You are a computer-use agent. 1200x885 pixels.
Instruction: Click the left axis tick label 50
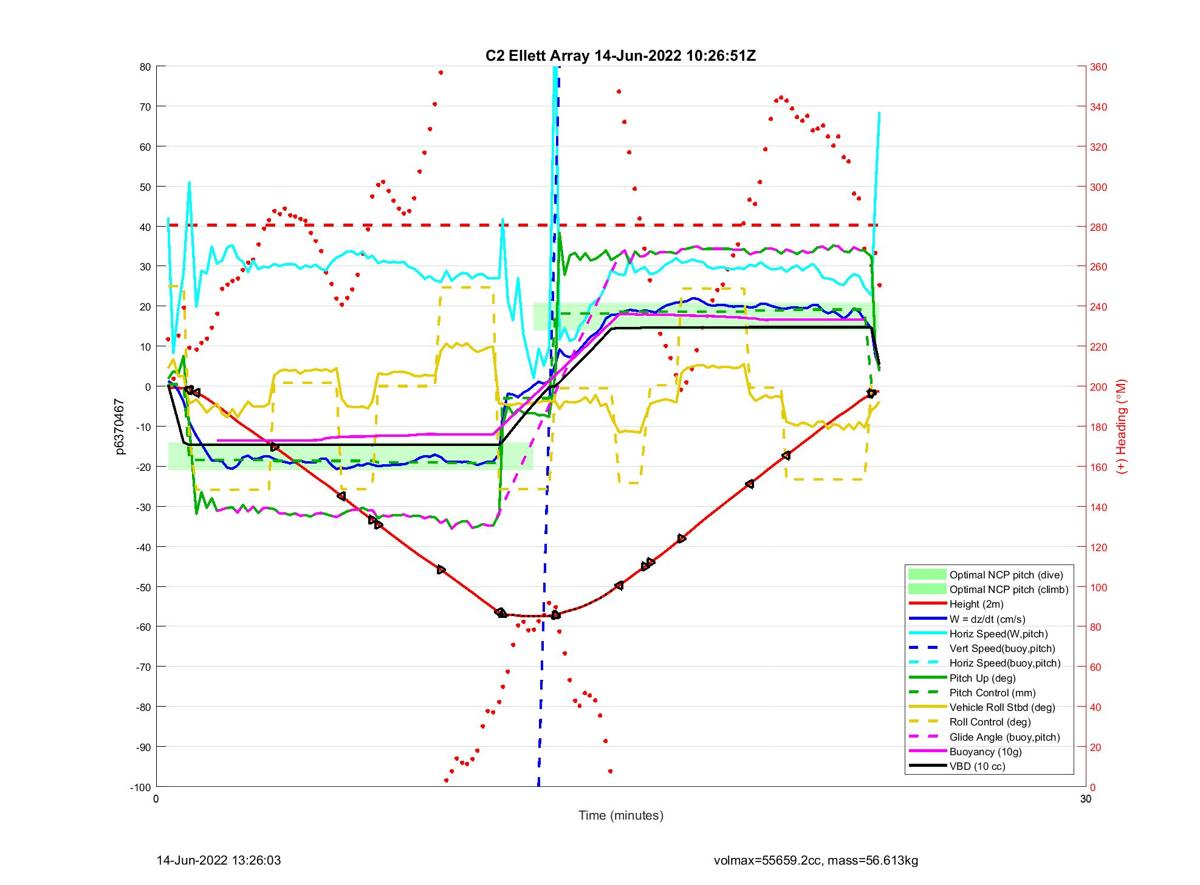pos(144,187)
